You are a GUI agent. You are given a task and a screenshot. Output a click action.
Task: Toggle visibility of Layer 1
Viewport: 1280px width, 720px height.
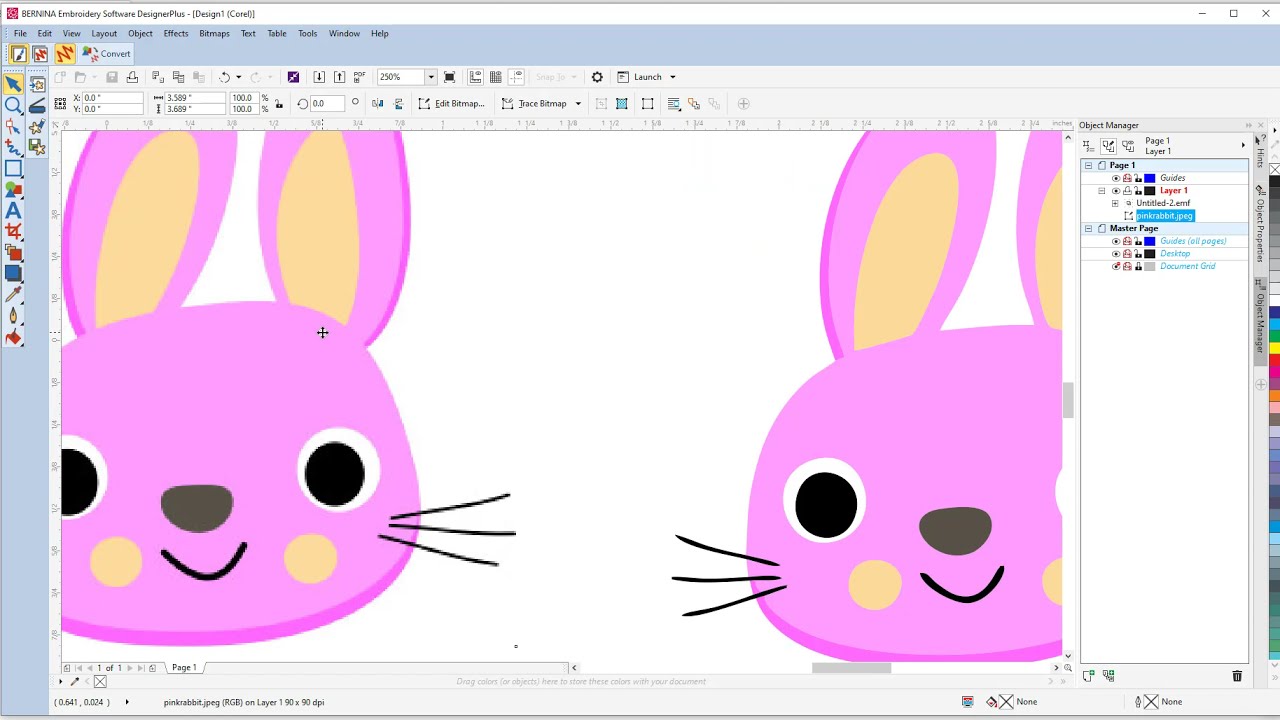1116,191
